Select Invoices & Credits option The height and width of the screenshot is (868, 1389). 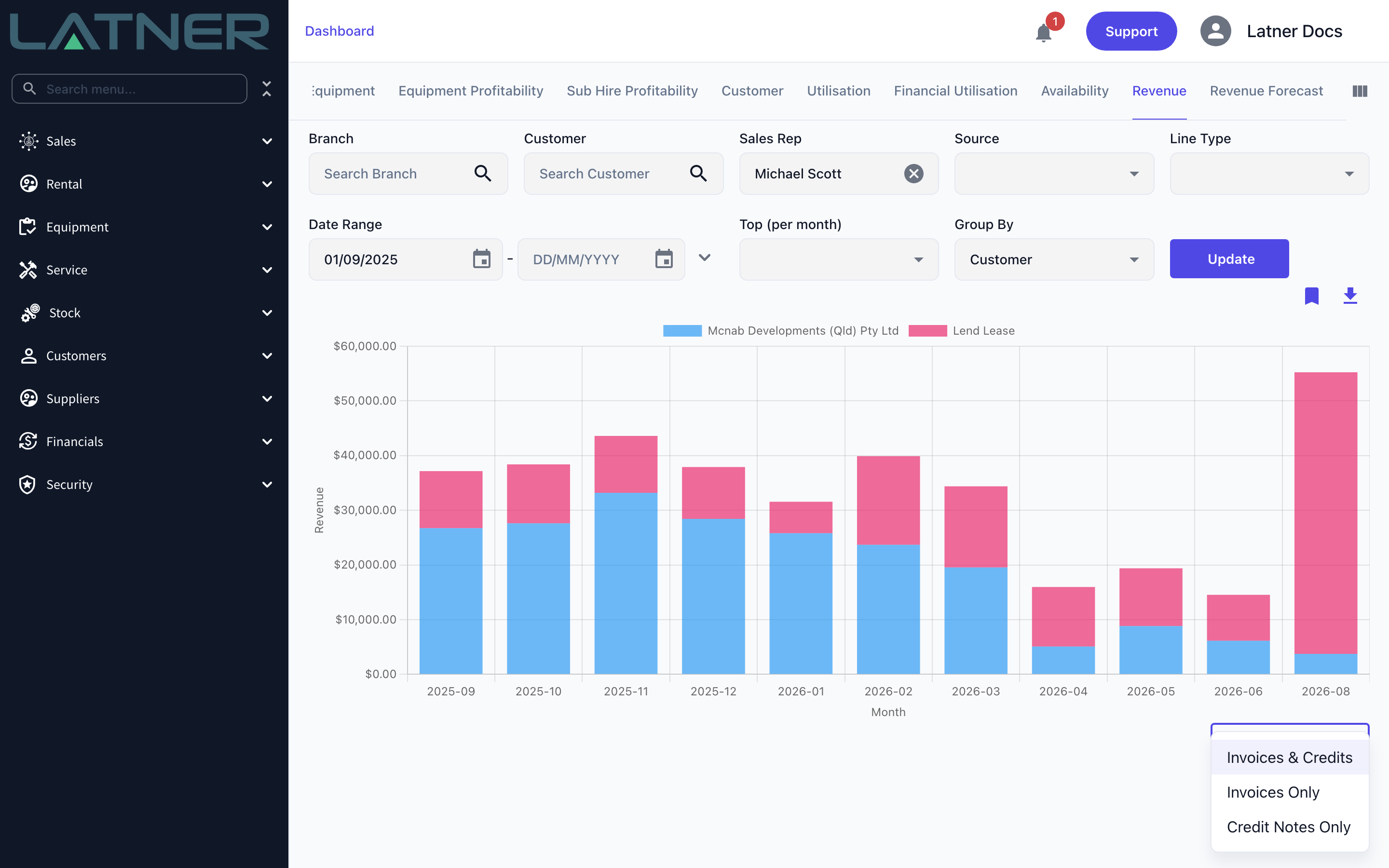tap(1289, 757)
